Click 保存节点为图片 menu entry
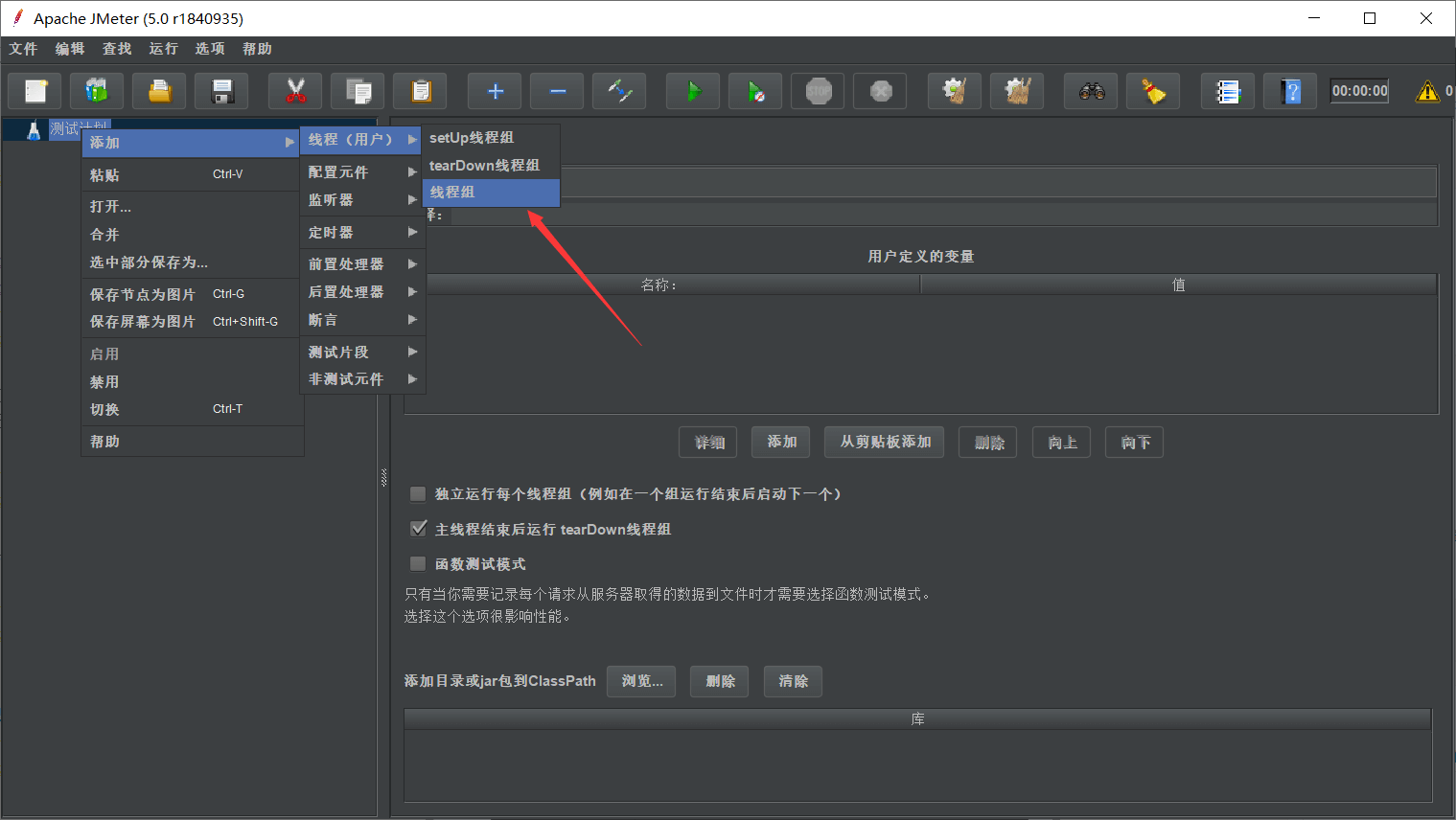Image resolution: width=1456 pixels, height=820 pixels. (192, 295)
